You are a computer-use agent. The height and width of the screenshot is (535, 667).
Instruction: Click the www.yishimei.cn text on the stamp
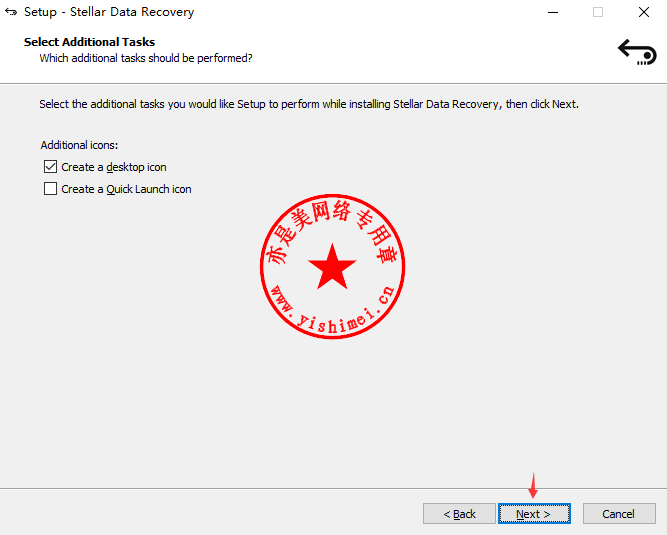334,310
